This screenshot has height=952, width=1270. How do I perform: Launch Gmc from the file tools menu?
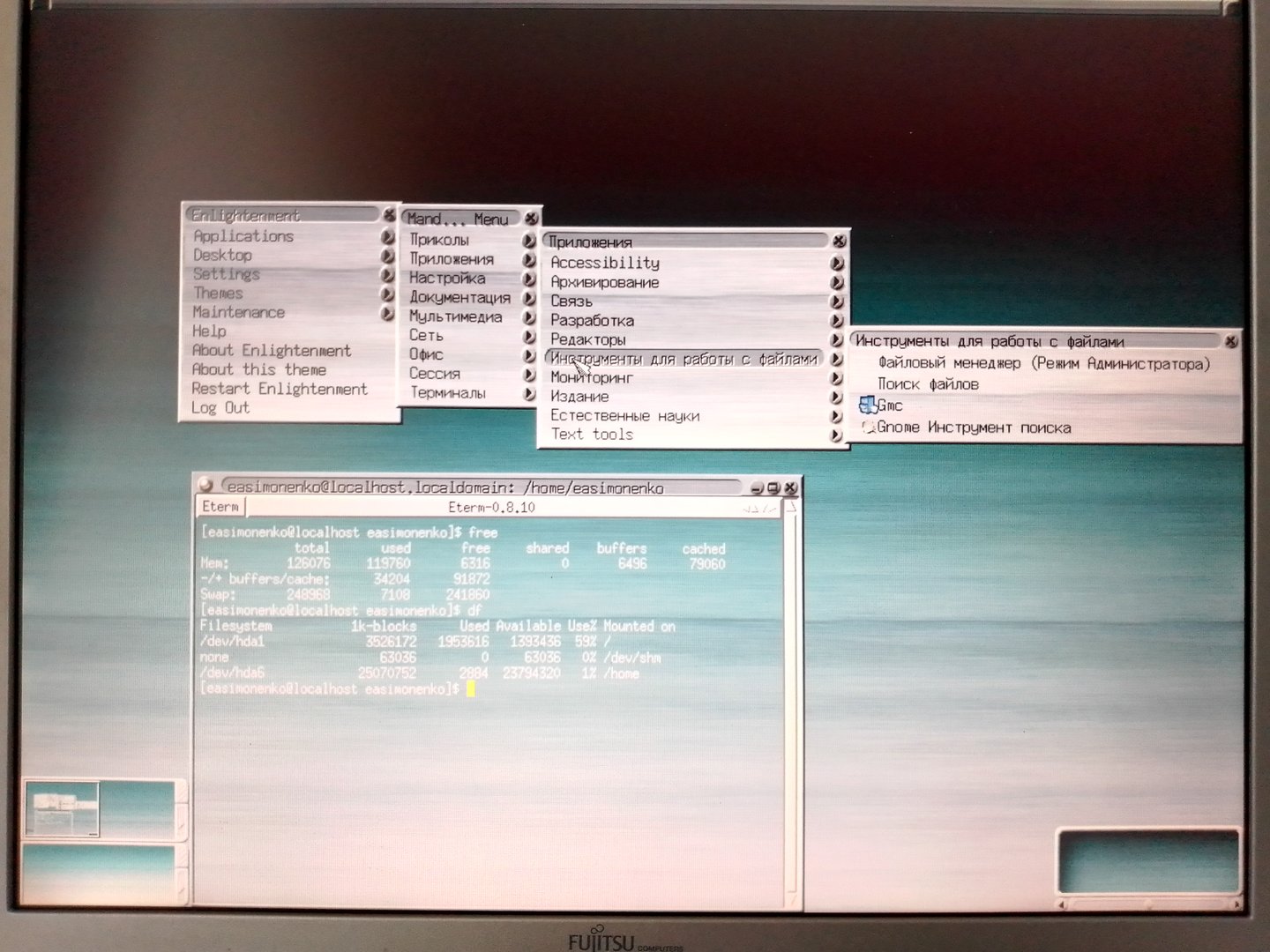[890, 405]
